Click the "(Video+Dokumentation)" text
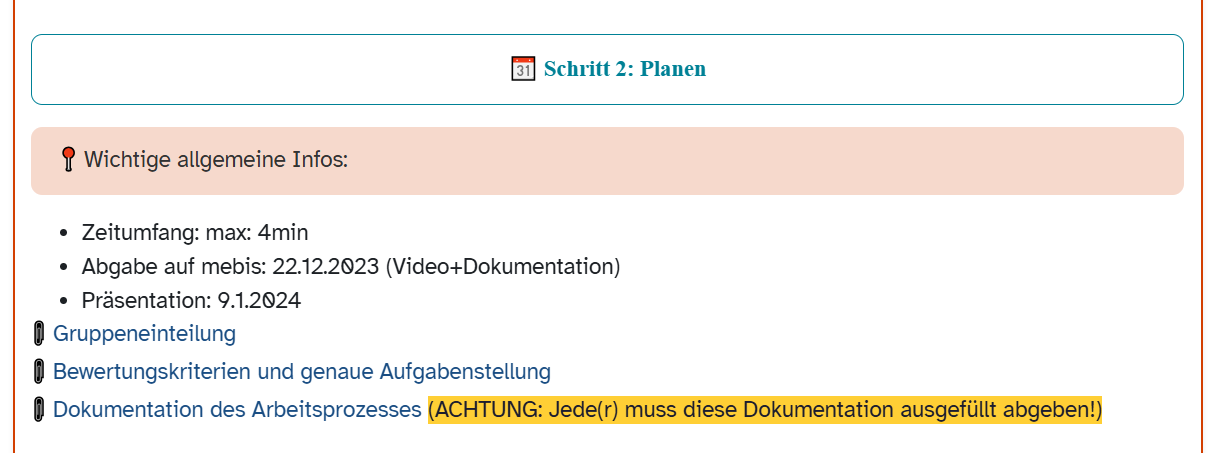Viewport: 1208px width, 453px height. pos(502,267)
